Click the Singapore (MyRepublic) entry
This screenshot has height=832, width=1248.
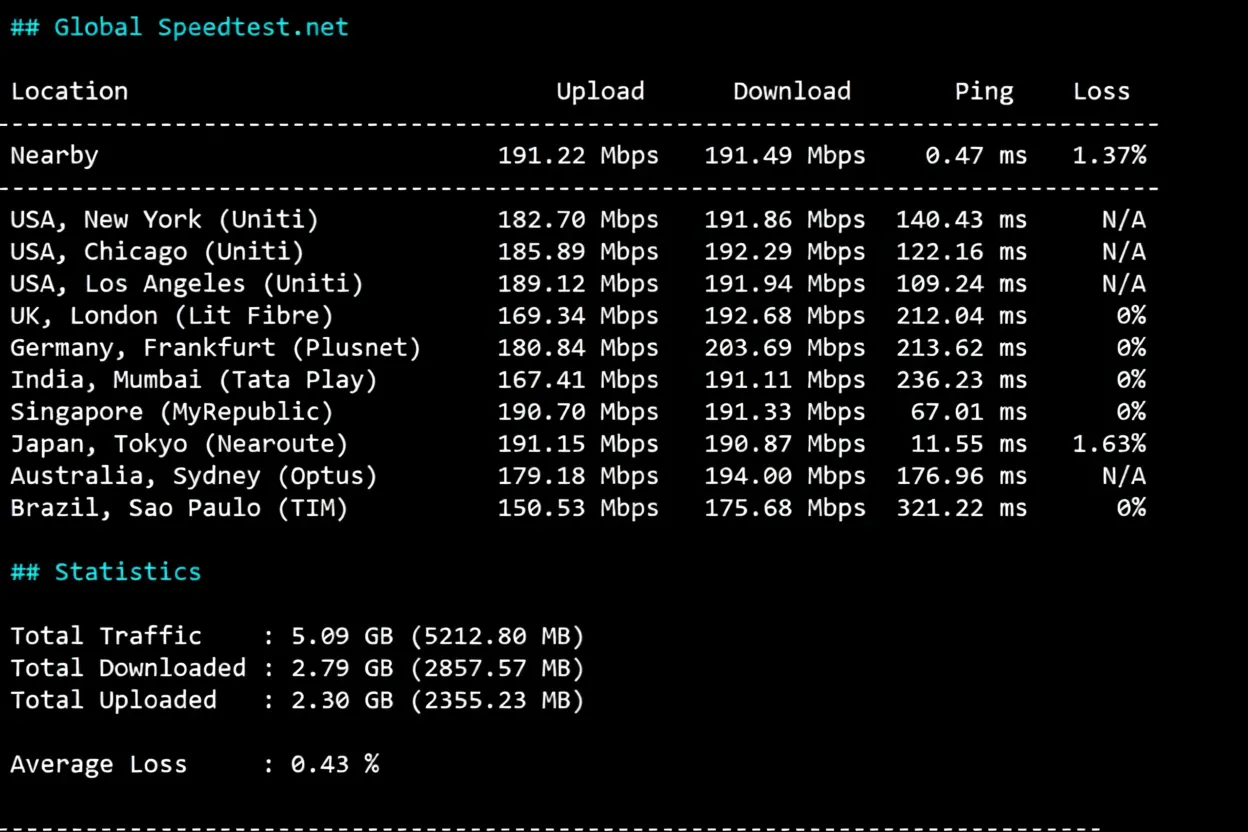[167, 411]
